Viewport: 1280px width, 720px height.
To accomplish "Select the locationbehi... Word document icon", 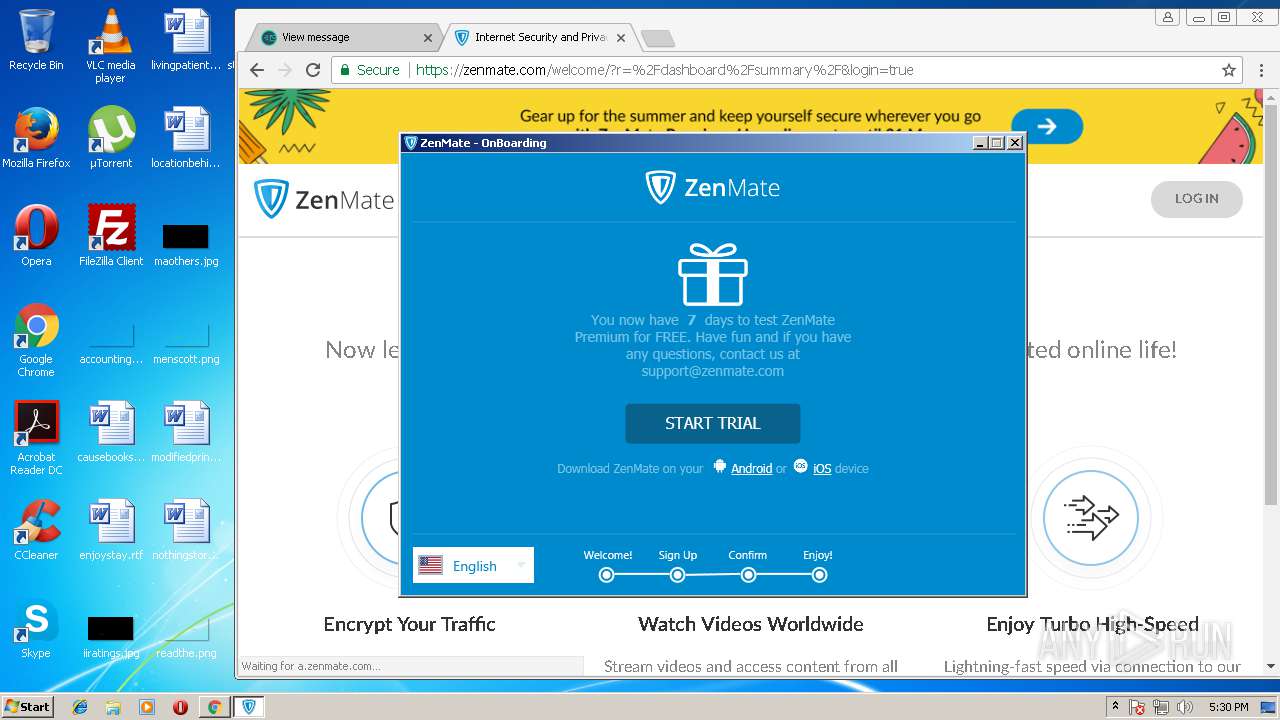I will click(x=186, y=138).
